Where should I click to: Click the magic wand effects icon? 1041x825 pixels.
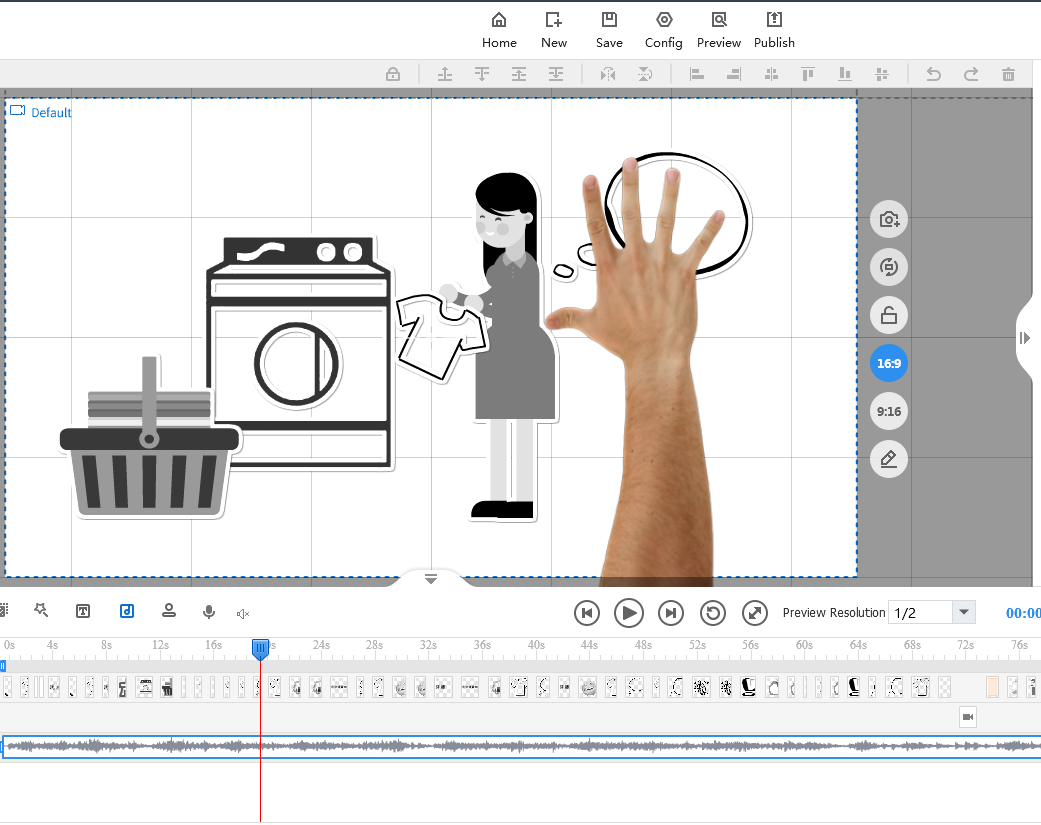click(41, 610)
